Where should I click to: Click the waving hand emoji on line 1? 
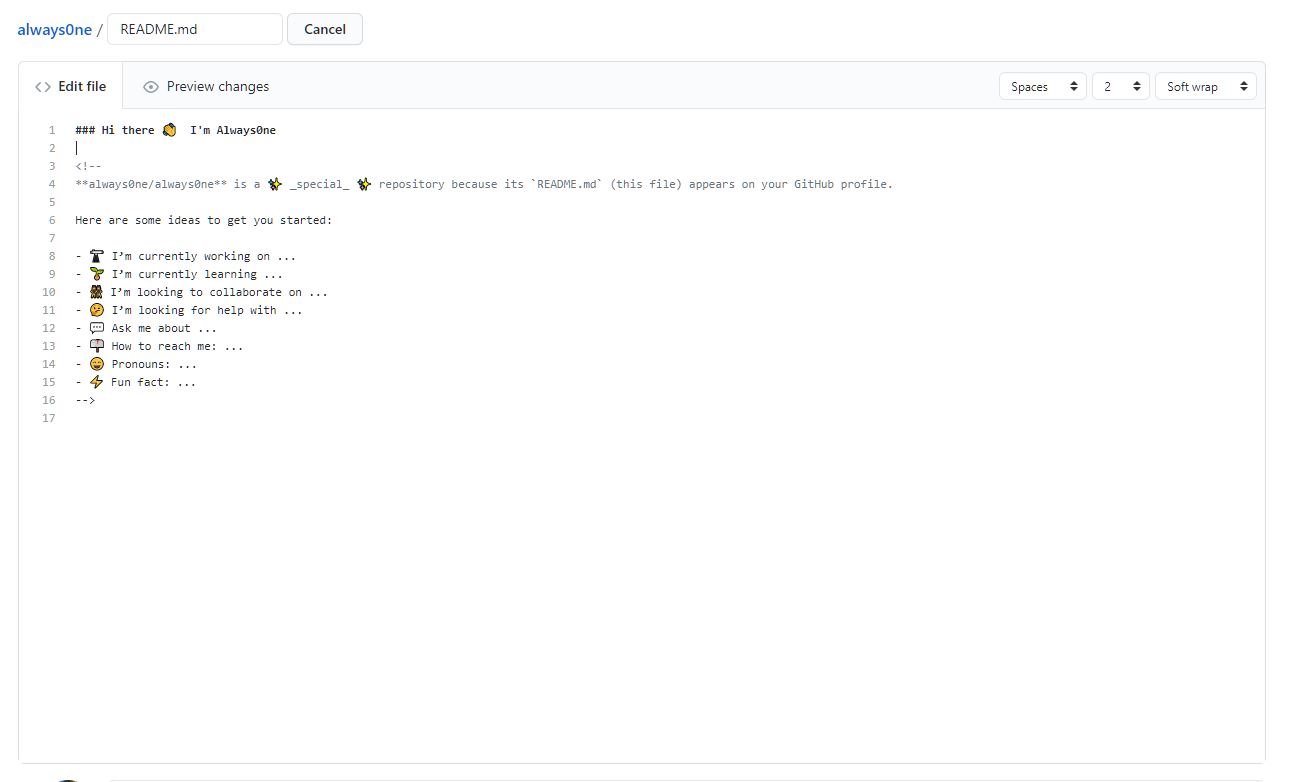click(169, 130)
